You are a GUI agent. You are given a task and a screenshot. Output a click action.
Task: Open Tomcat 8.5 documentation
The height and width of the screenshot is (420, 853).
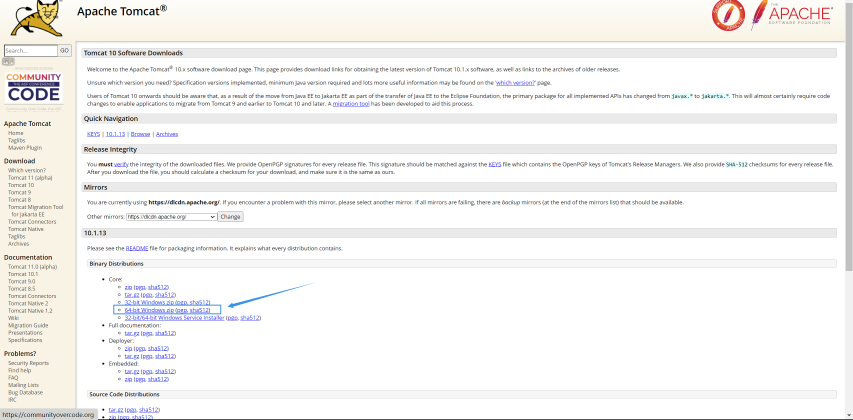pyautogui.click(x=22, y=289)
